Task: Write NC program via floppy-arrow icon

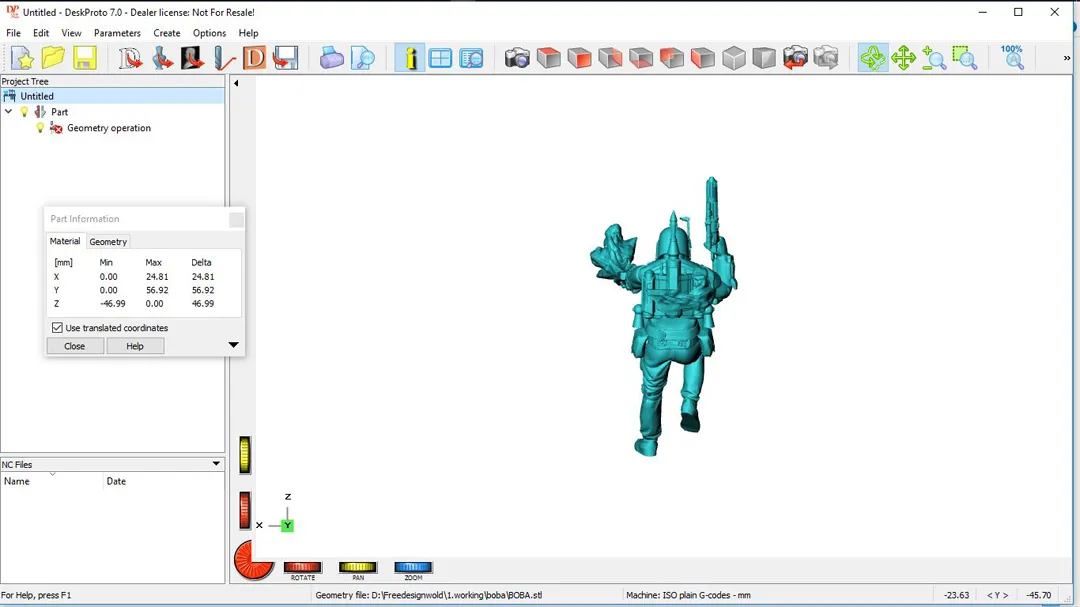Action: pos(285,59)
